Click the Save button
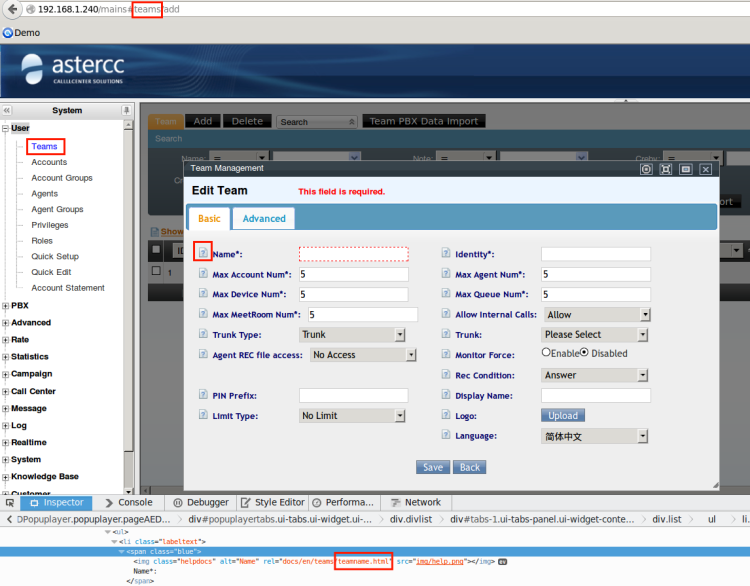The image size is (750, 586). (x=432, y=467)
